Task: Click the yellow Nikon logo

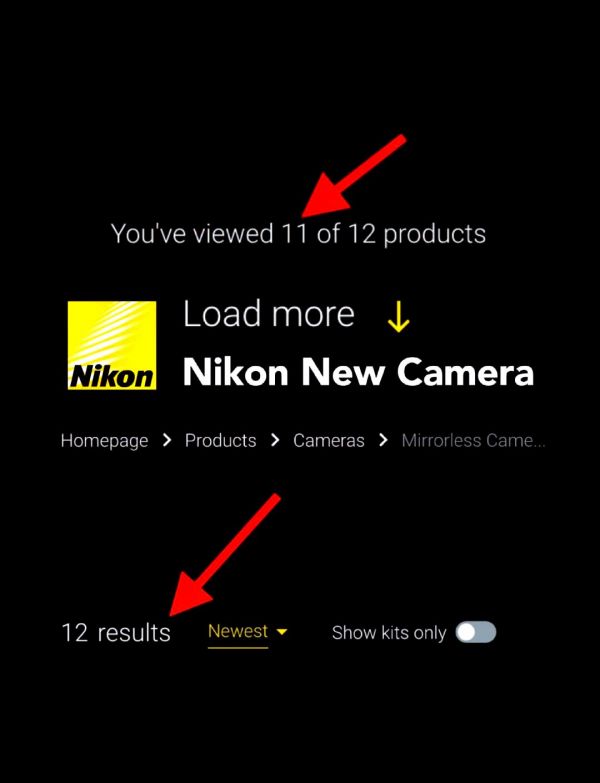Action: click(x=112, y=345)
